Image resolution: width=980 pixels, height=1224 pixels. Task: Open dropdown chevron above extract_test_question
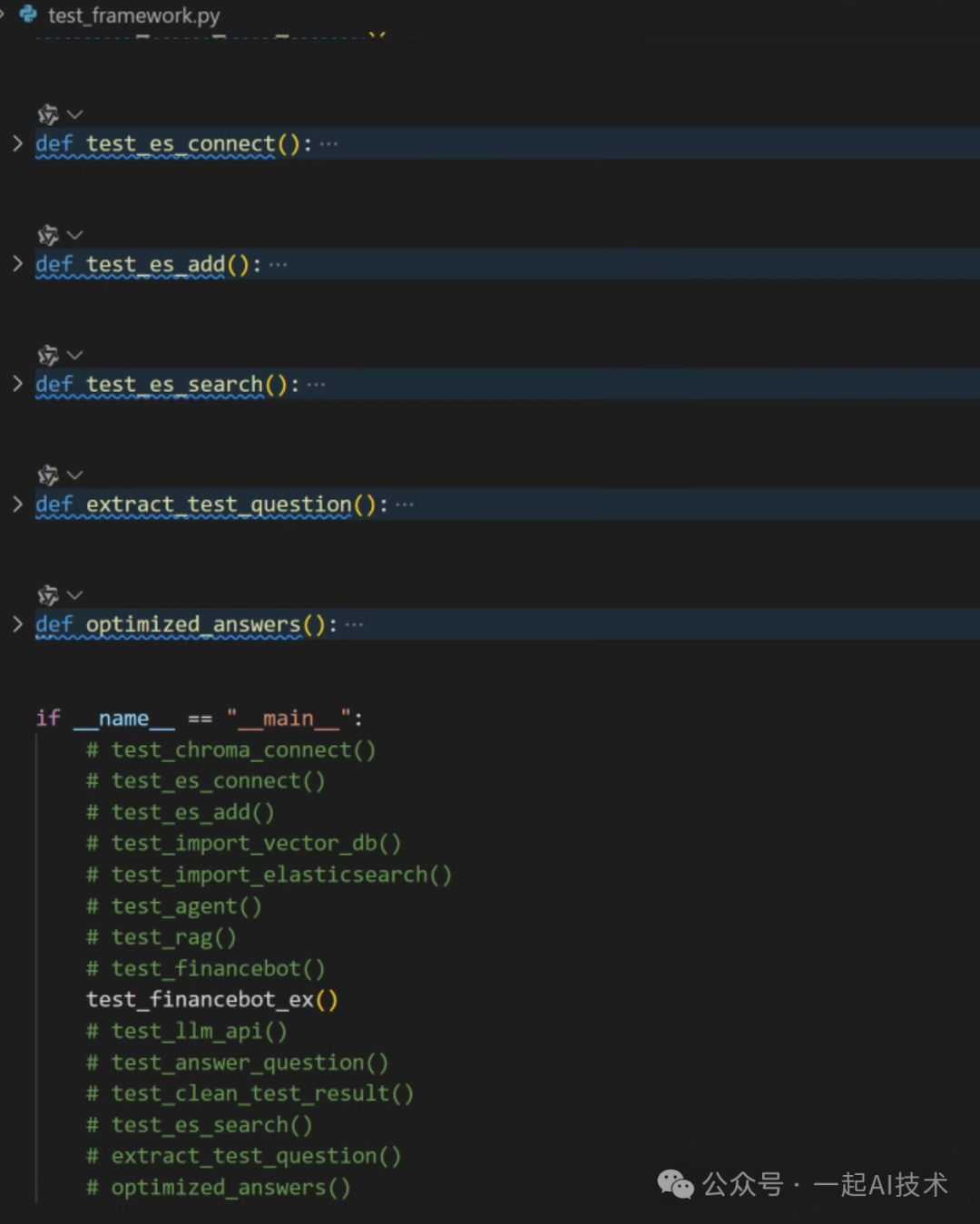coord(75,475)
